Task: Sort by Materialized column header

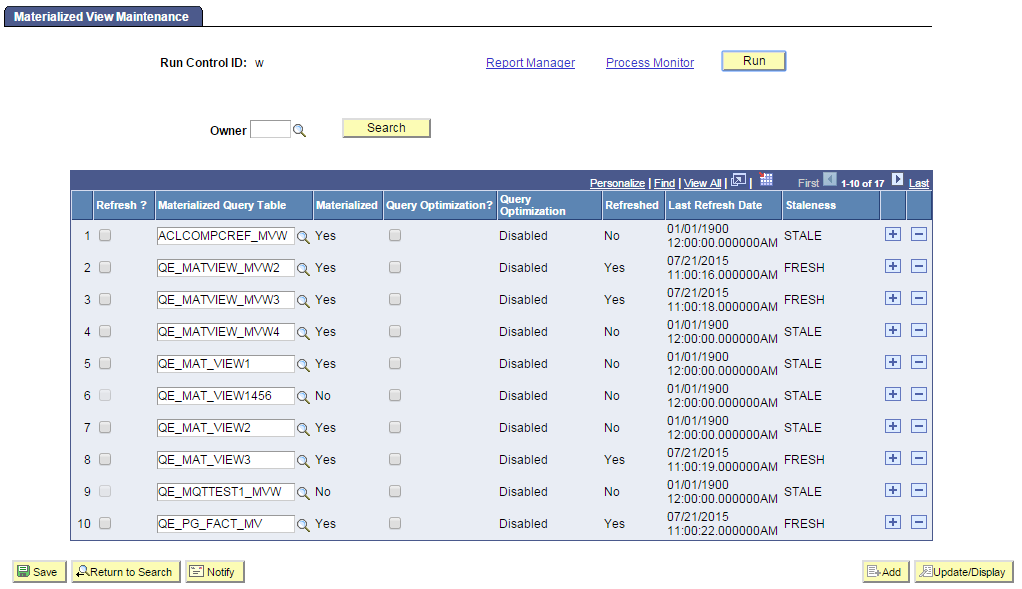Action: (346, 205)
